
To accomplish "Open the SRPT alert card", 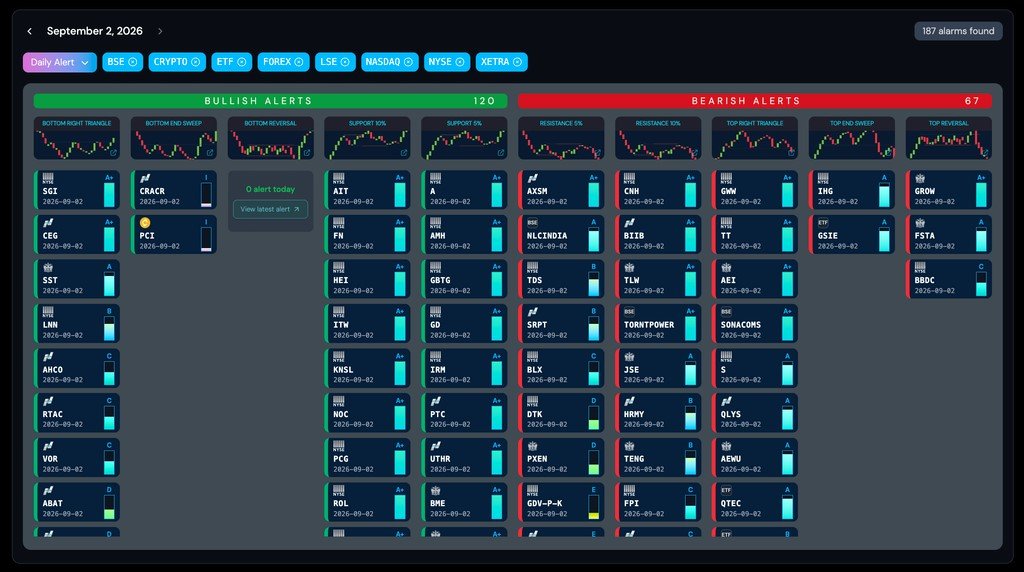I will coord(561,323).
